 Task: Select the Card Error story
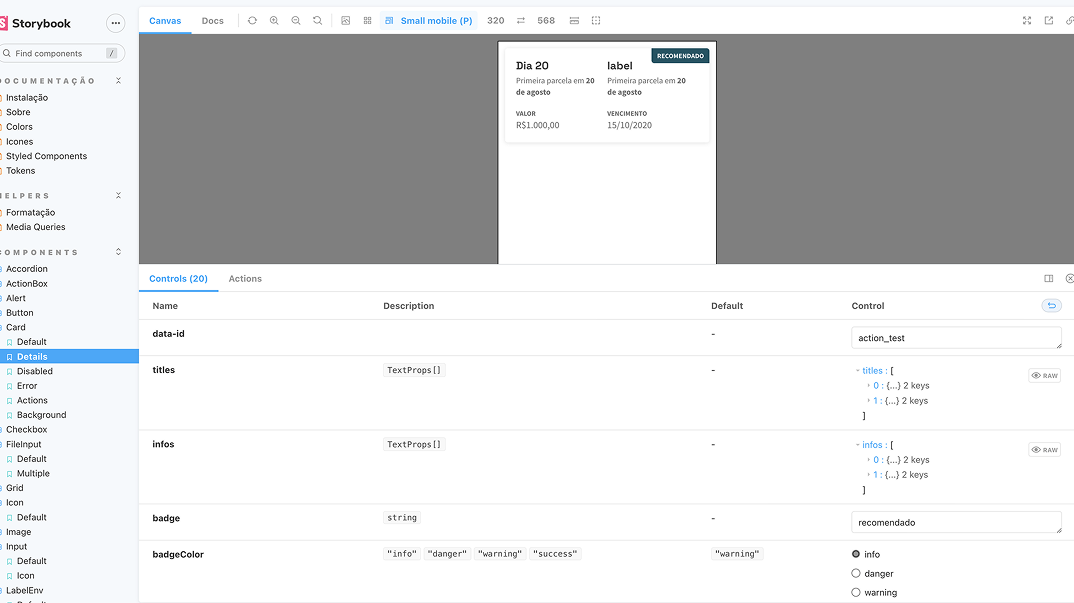27,386
